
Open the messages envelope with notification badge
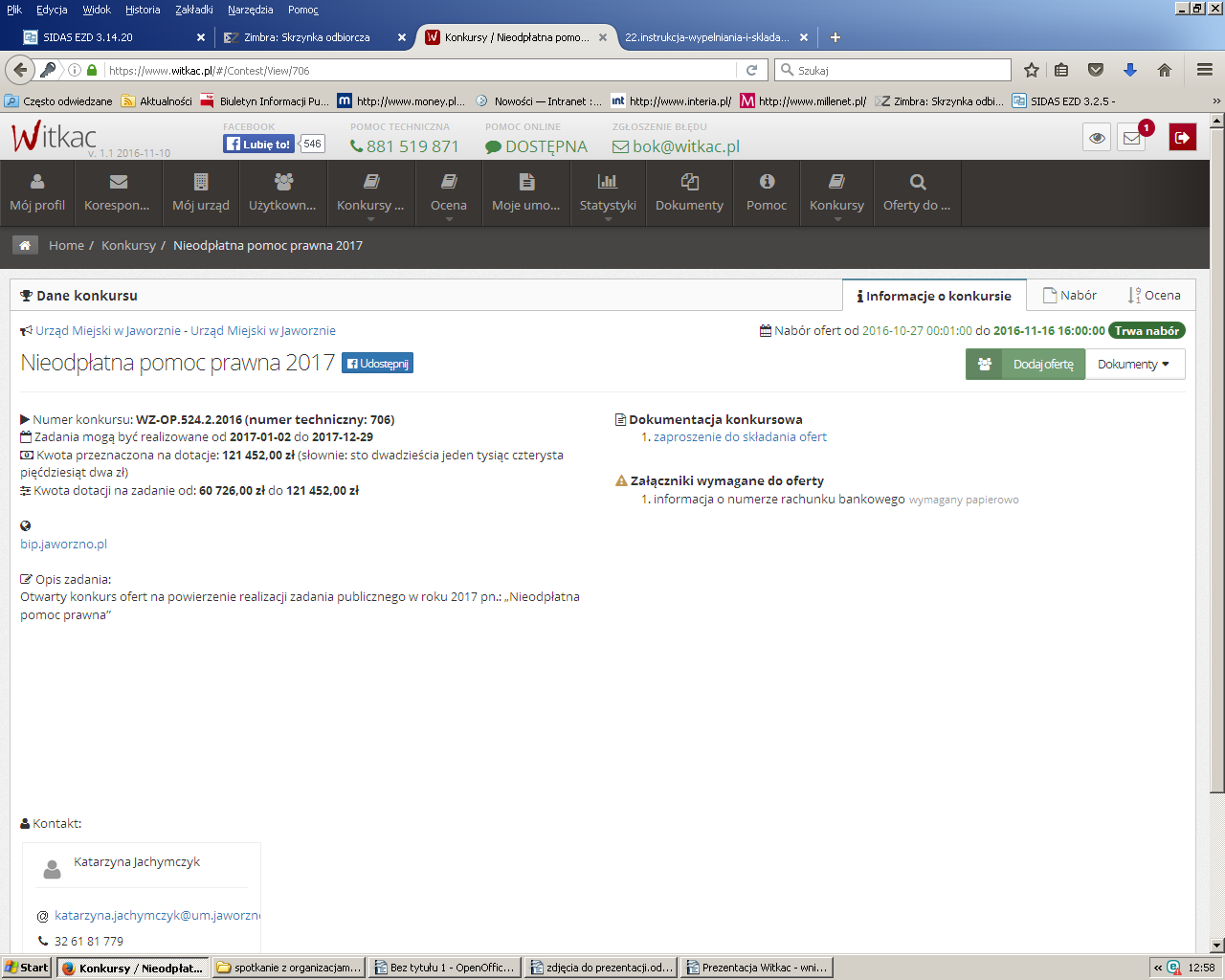1132,138
